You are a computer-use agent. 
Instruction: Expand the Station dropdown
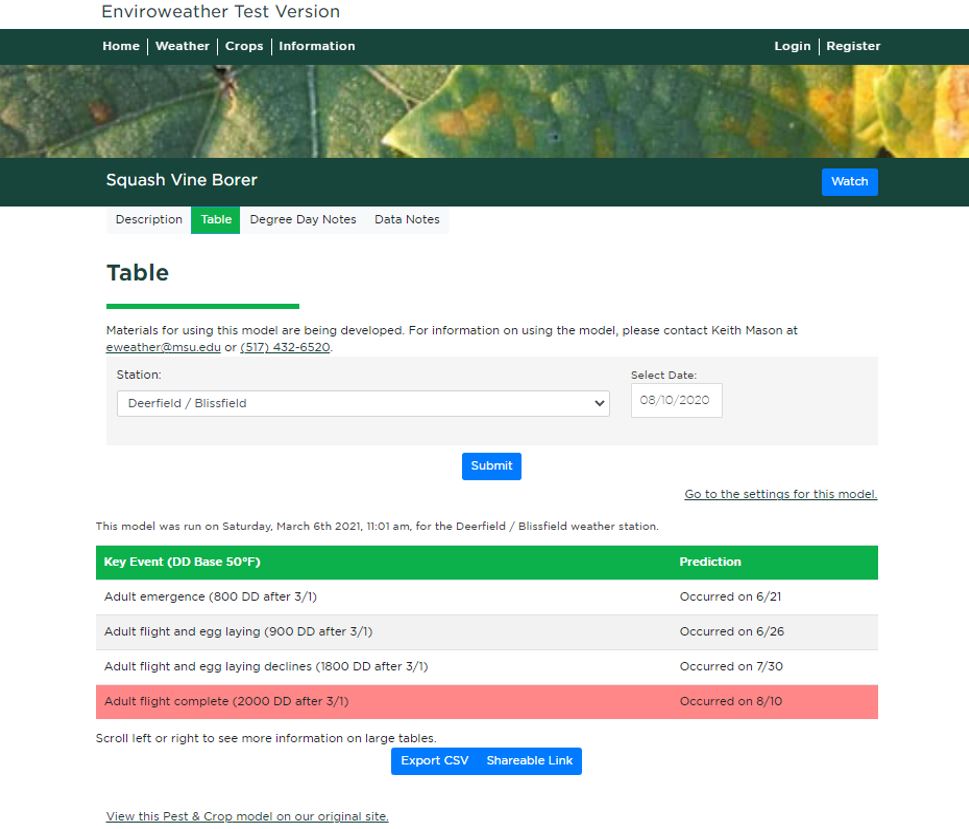coord(362,403)
